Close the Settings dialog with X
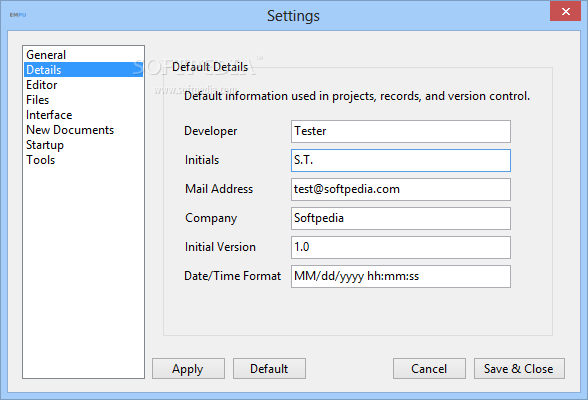The height and width of the screenshot is (400, 588). coord(566,11)
